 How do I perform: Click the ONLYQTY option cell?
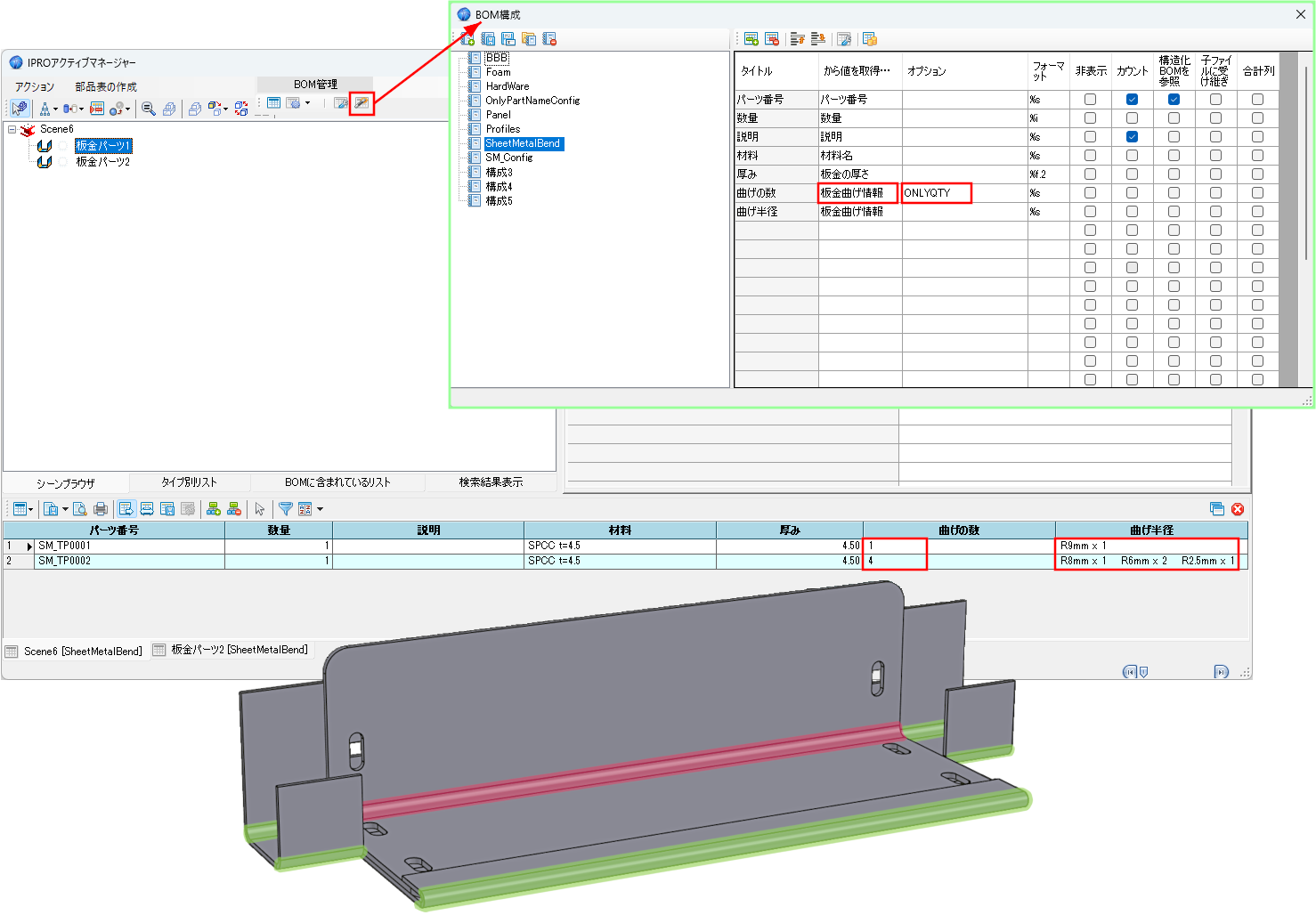click(x=964, y=193)
